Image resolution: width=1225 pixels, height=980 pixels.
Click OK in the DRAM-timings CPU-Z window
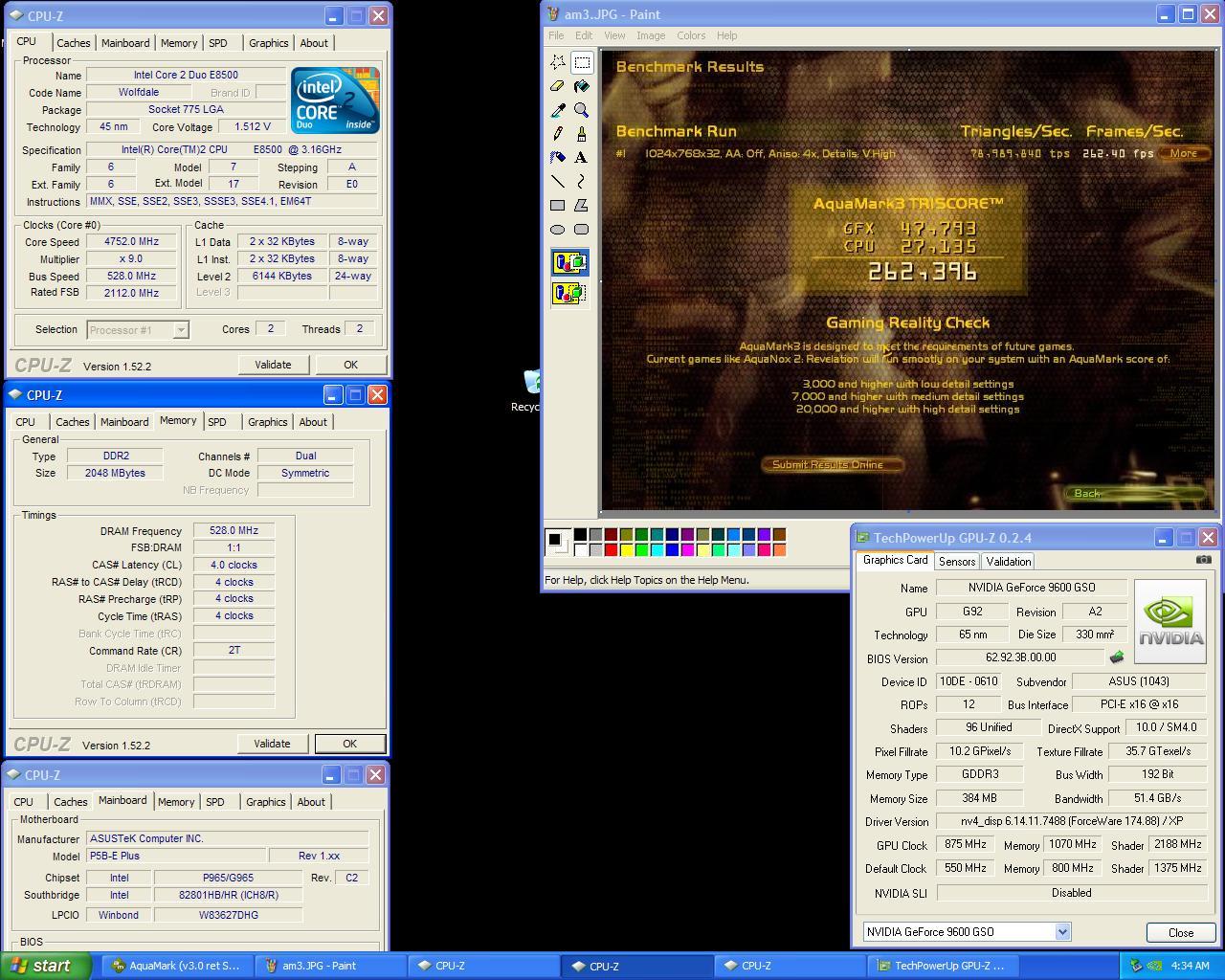(349, 744)
